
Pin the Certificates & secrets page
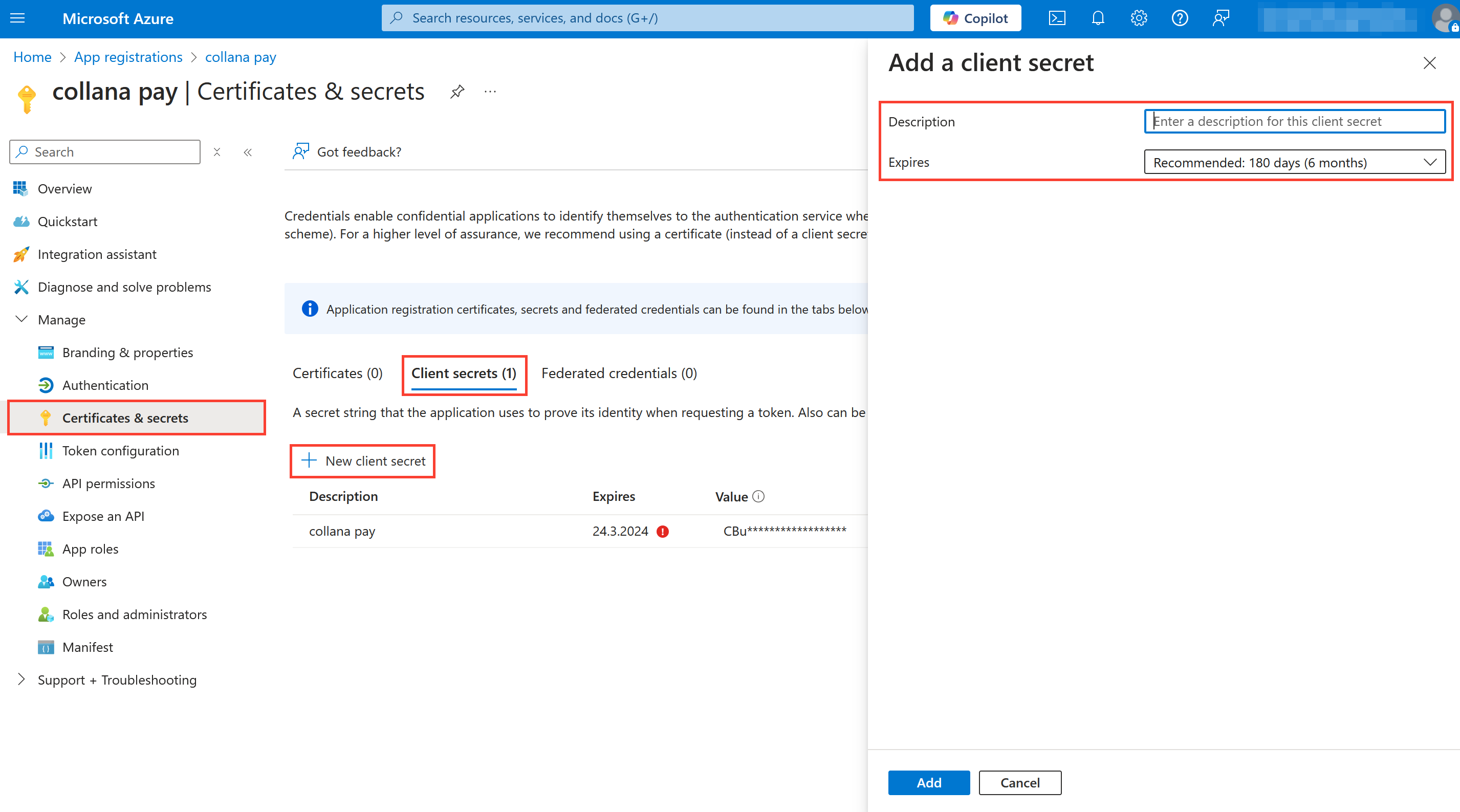tap(457, 91)
